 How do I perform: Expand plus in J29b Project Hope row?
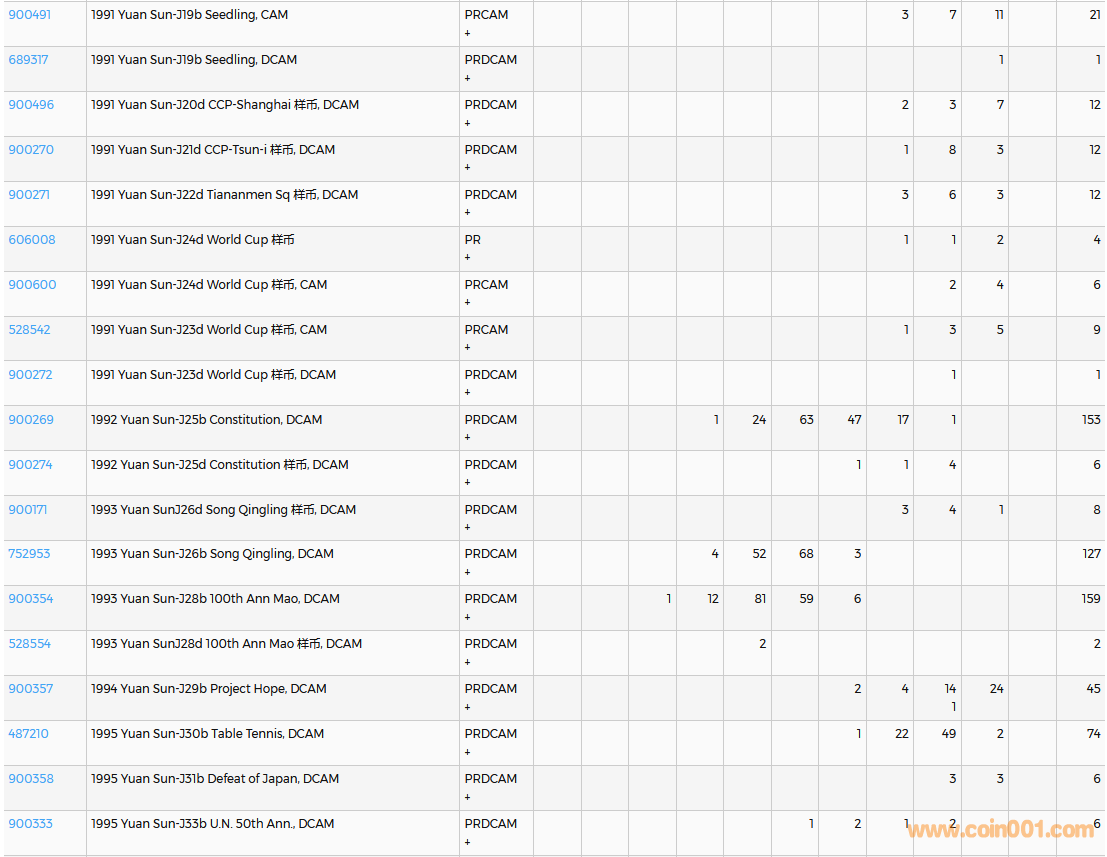pyautogui.click(x=467, y=707)
